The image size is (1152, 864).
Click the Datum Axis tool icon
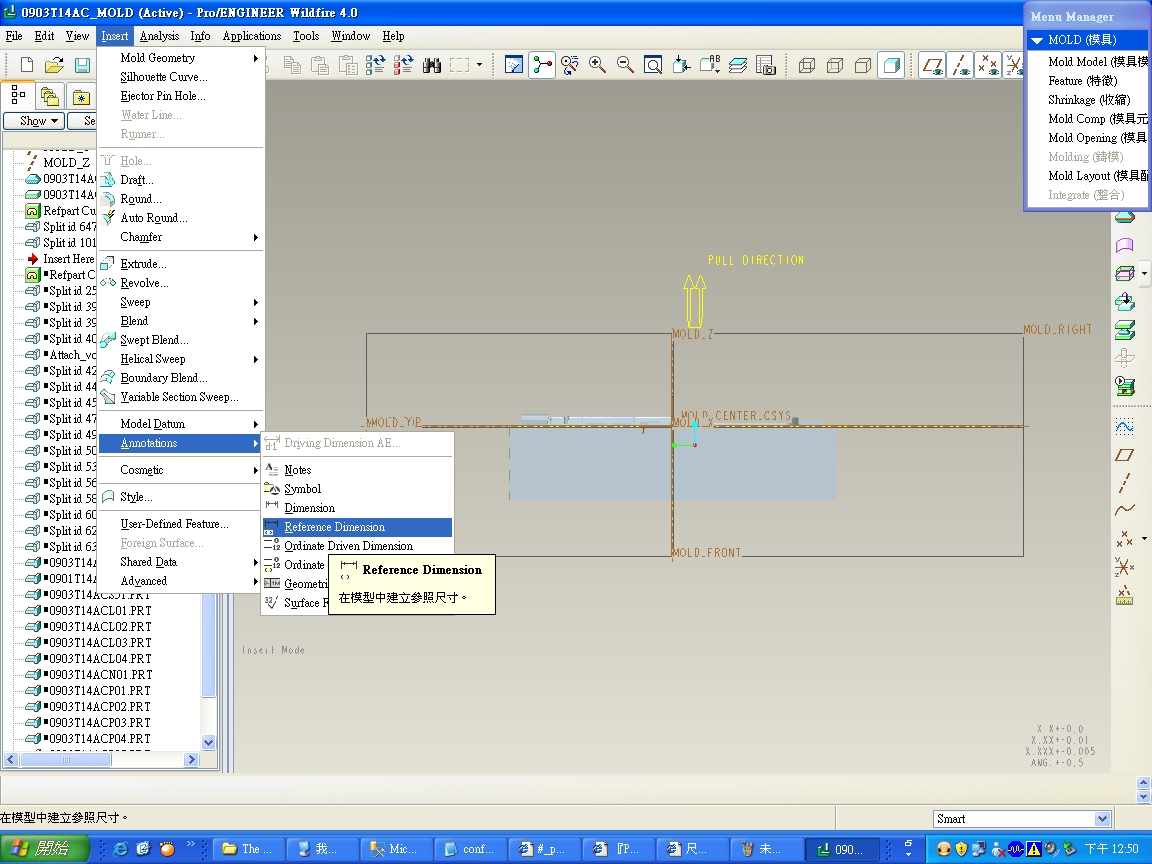1124,483
